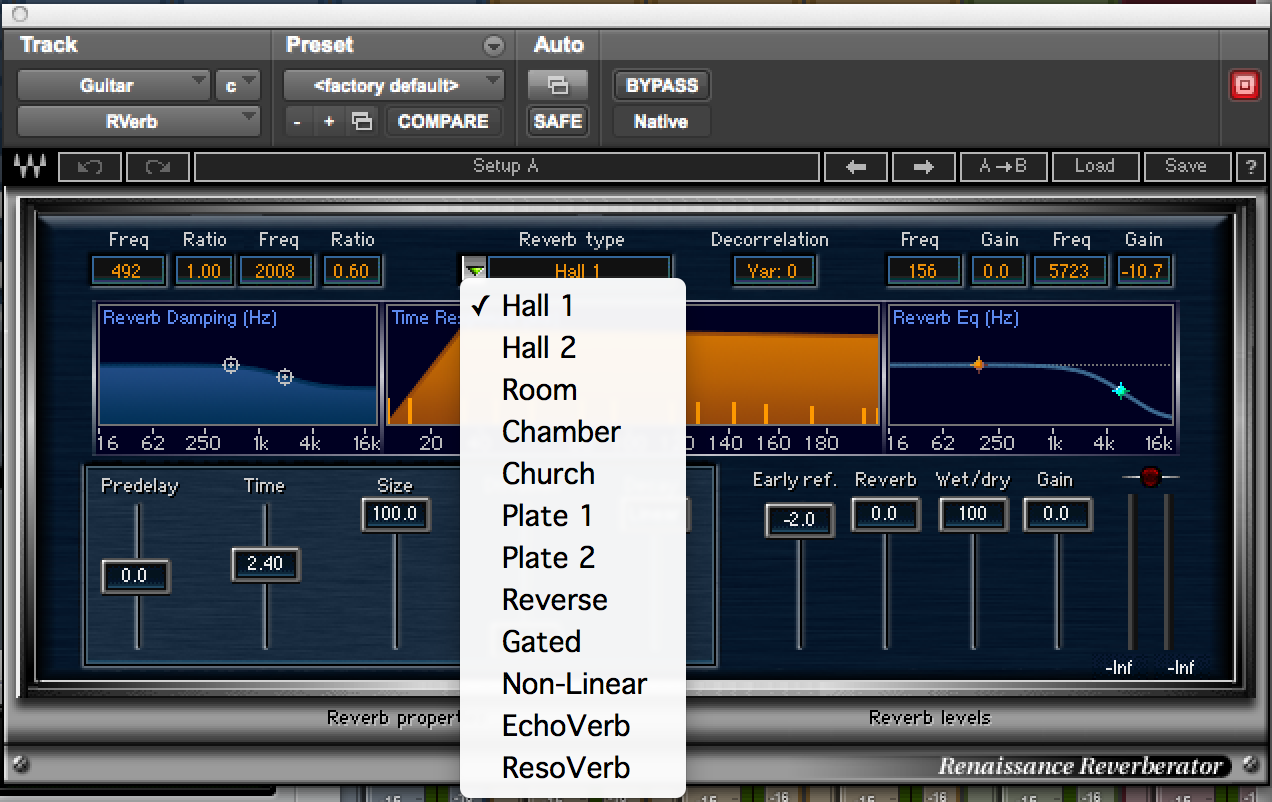The image size is (1272, 802).
Task: Click the preset minus button
Action: pyautogui.click(x=297, y=122)
